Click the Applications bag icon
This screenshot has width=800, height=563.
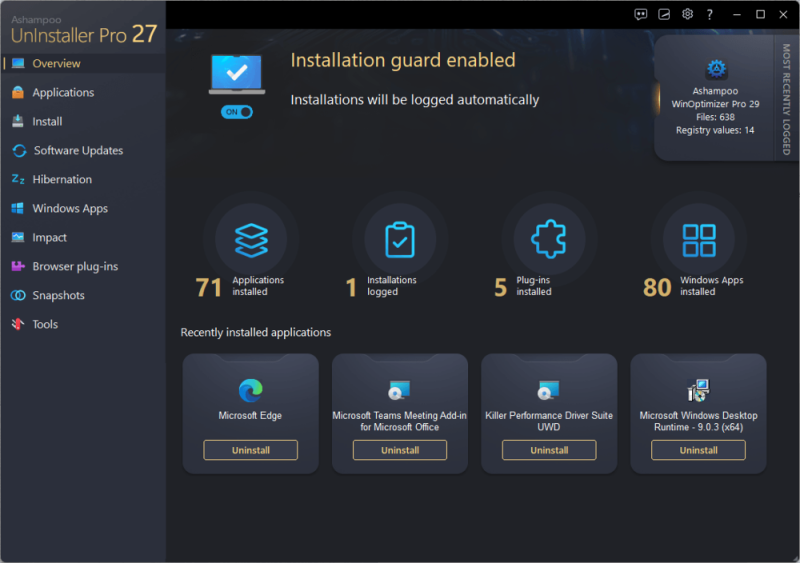pyautogui.click(x=18, y=92)
